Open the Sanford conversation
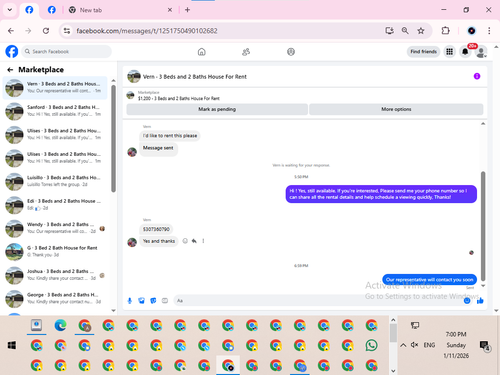Image resolution: width=500 pixels, height=375 pixels. pyautogui.click(x=55, y=111)
